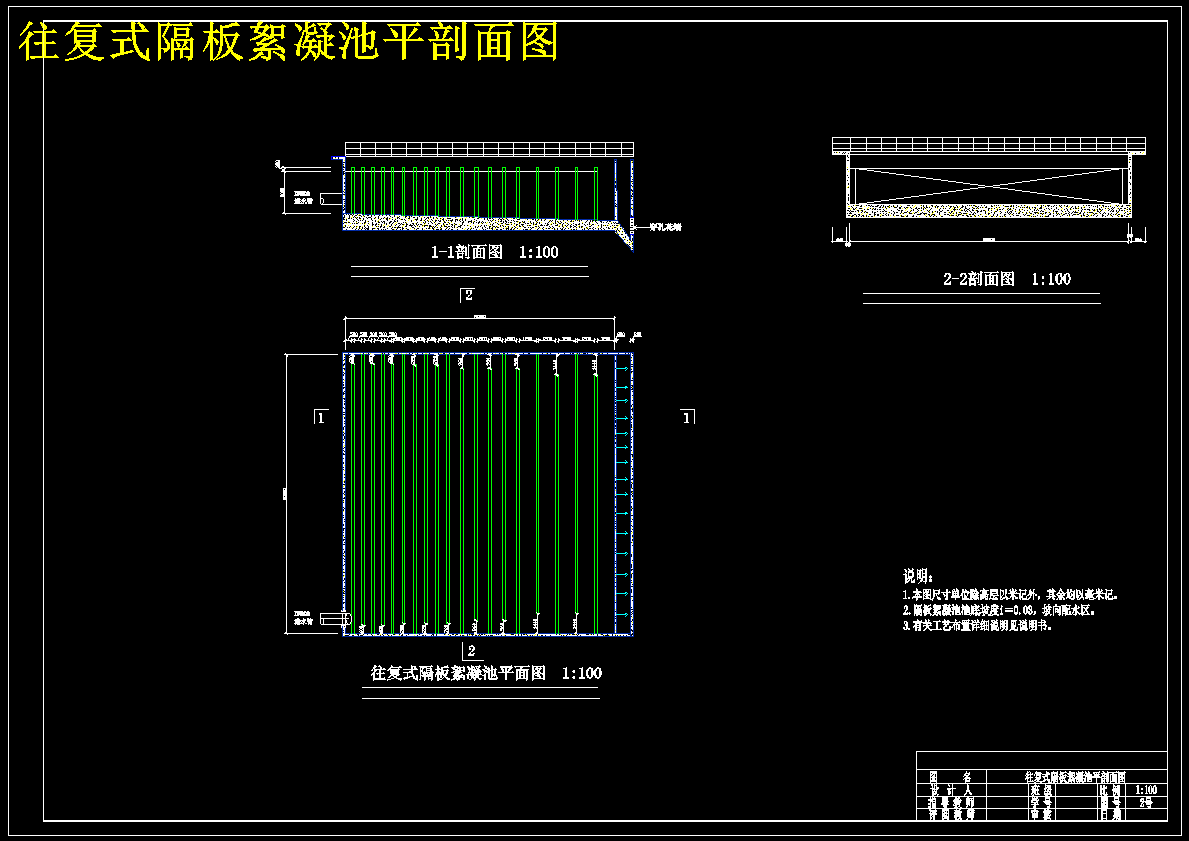The height and width of the screenshot is (841, 1189).
Task: Select the railing grid above the 1-1 section
Action: (x=489, y=149)
